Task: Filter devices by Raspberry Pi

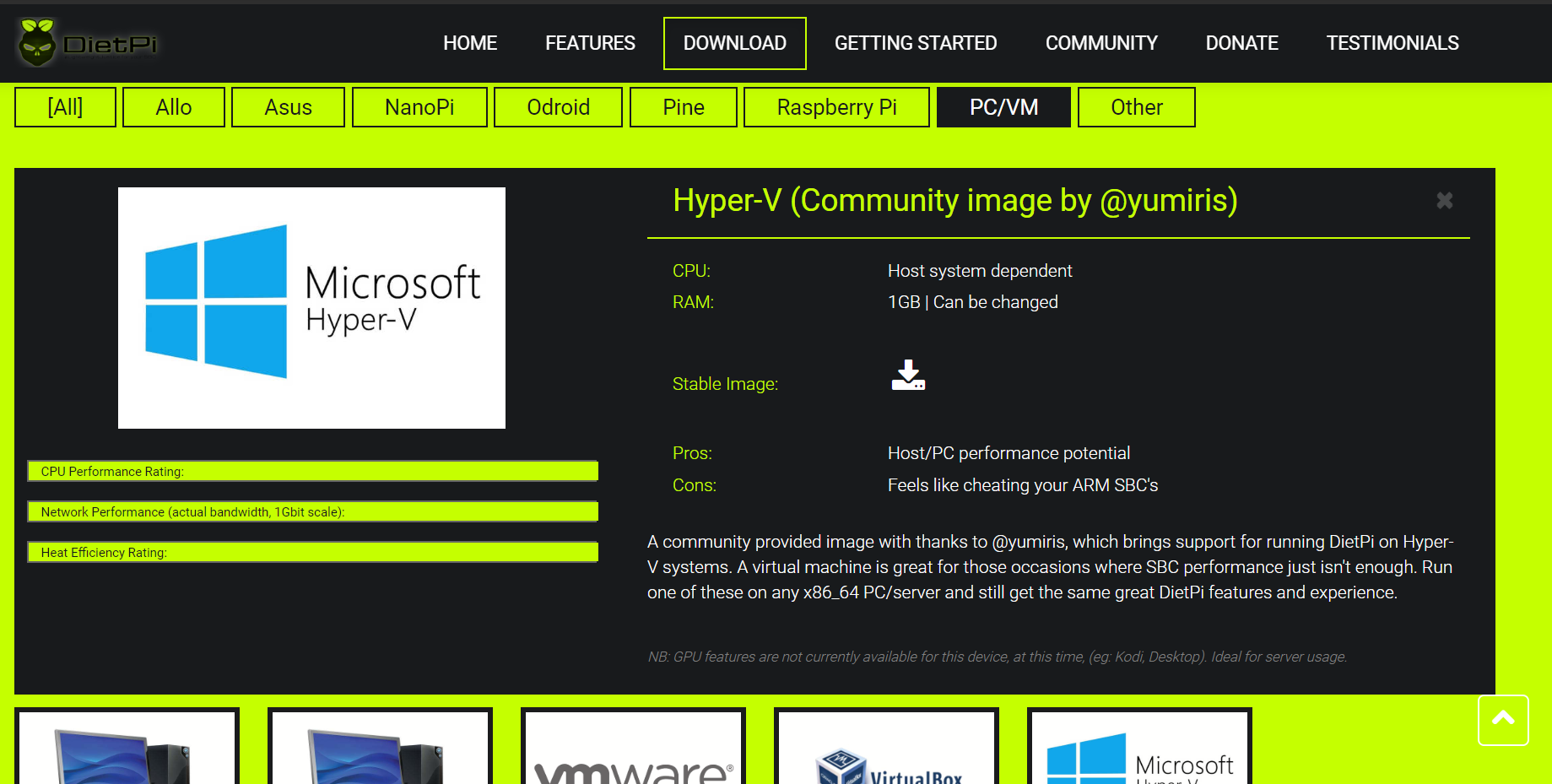Action: [x=836, y=107]
